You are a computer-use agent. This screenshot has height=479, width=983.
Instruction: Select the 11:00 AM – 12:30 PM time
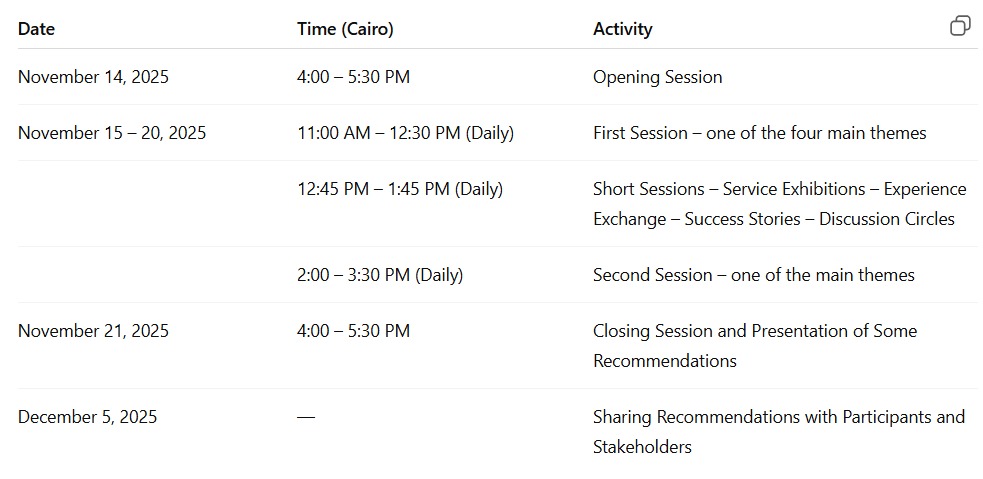click(405, 133)
